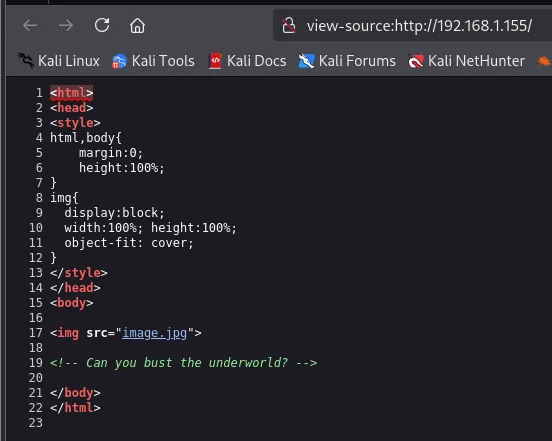Click the opening <style> tag on line 3

tap(75, 123)
